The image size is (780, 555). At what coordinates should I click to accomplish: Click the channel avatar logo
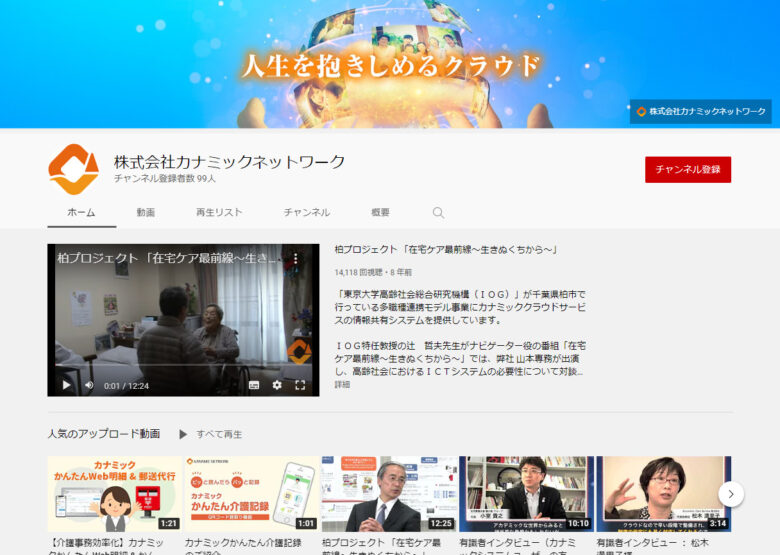[x=73, y=170]
